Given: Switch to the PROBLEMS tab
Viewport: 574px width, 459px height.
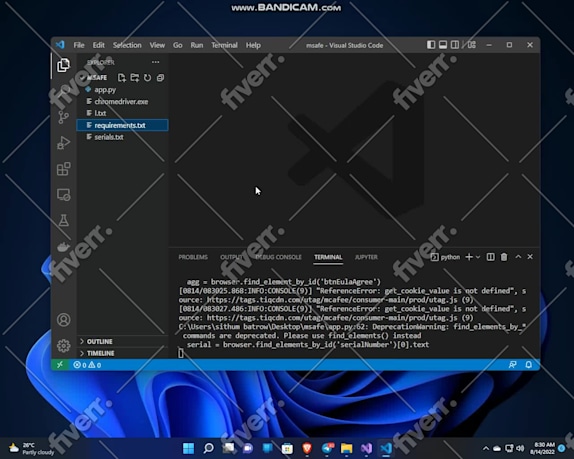Looking at the screenshot, I should [193, 257].
